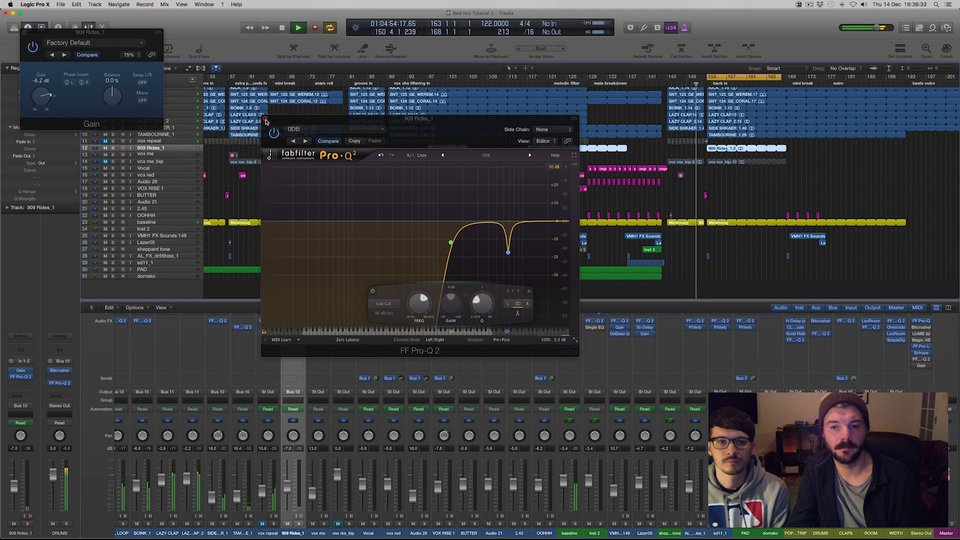Toggle the band enable power icon in Pro-Q 2
This screenshot has height=540, width=960.
click(x=372, y=291)
